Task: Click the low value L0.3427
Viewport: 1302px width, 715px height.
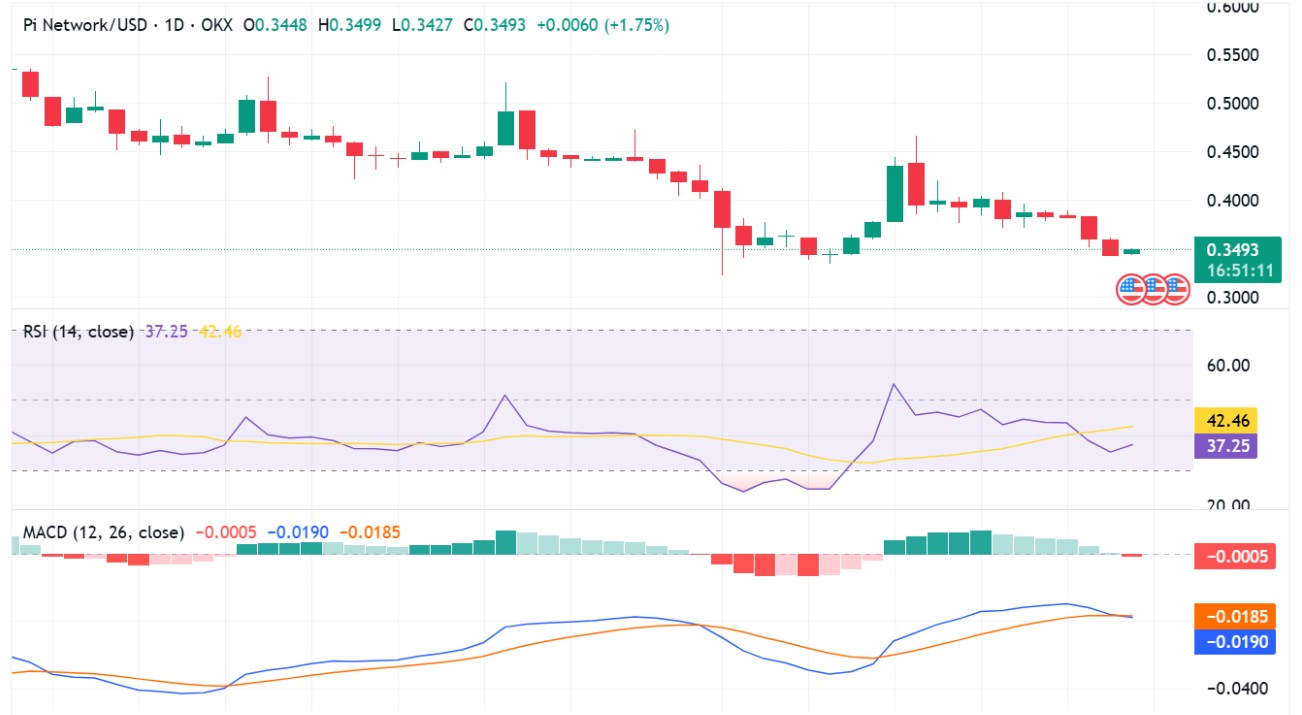Action: tap(422, 25)
